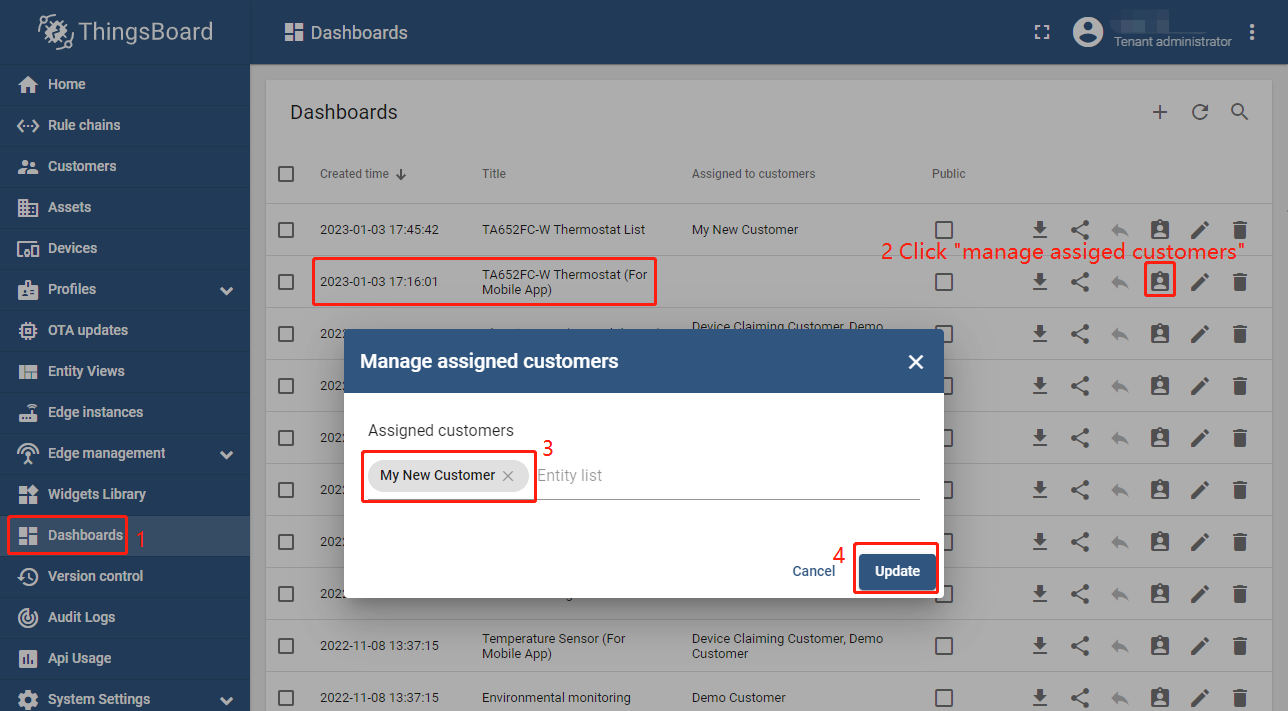Screen dimensions: 1288x711
Task: Open the user avatar profile icon
Action: click(x=1088, y=32)
